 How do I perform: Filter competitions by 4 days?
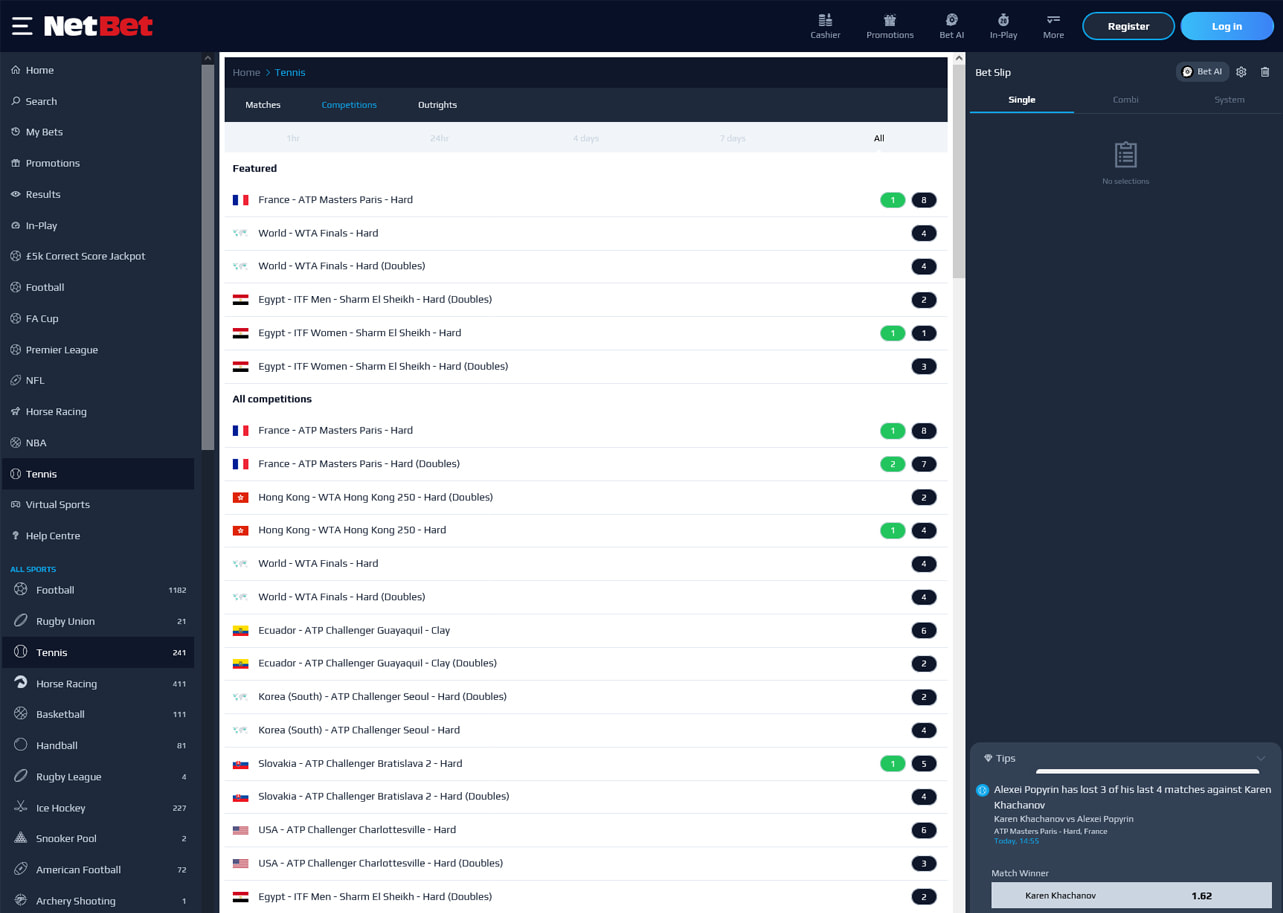(586, 138)
